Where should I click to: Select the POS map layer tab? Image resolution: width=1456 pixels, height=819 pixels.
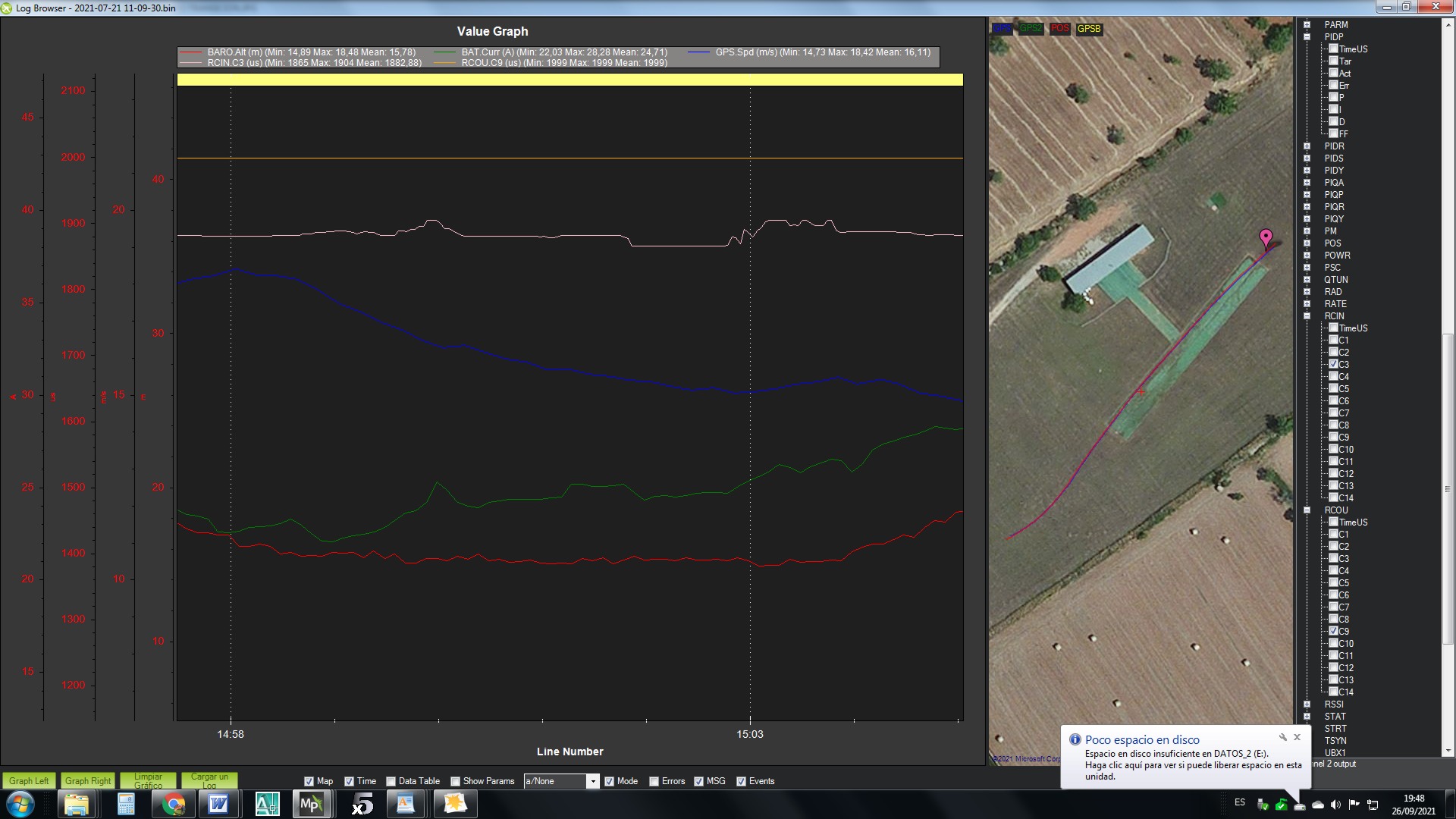coord(1059,29)
